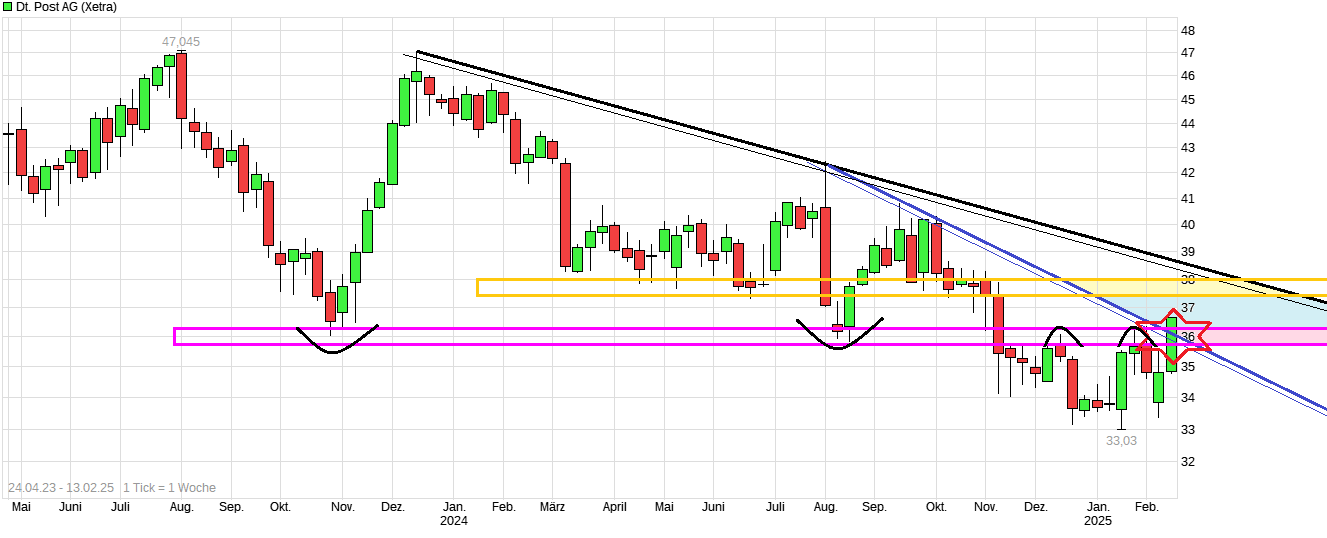Image resolution: width=1327 pixels, height=538 pixels.
Task: Click the 2024 year label on the time axis
Action: [454, 521]
